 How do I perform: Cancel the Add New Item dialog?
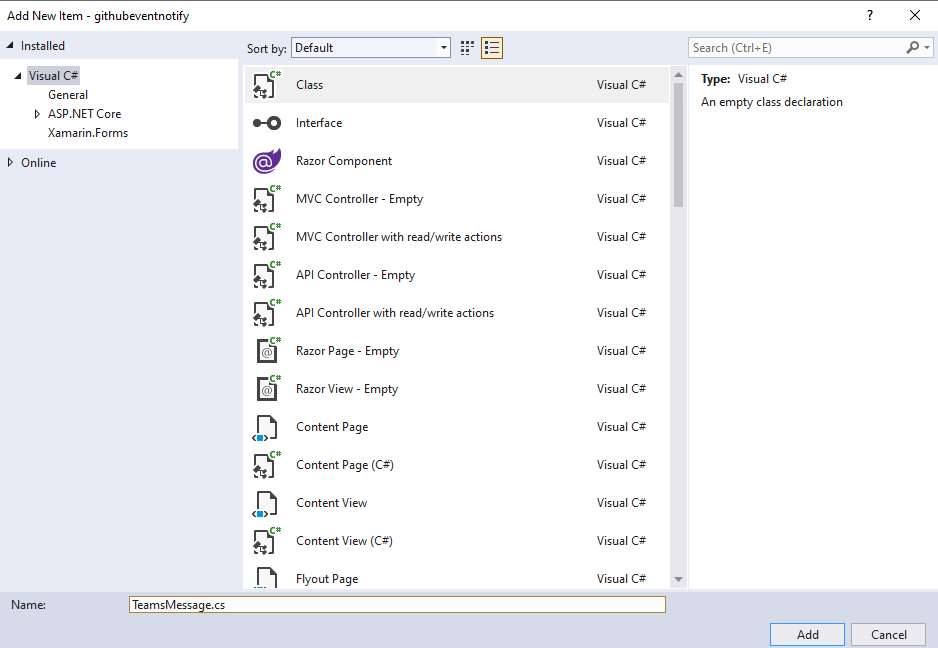(x=888, y=634)
